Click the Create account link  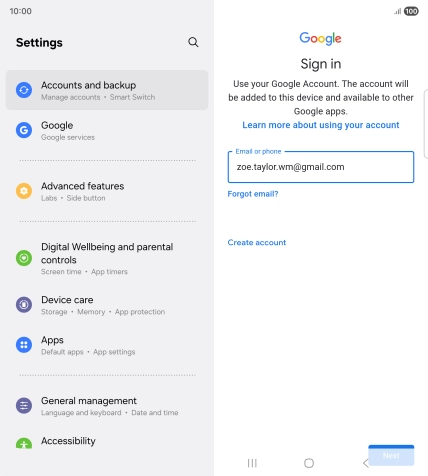coord(257,242)
